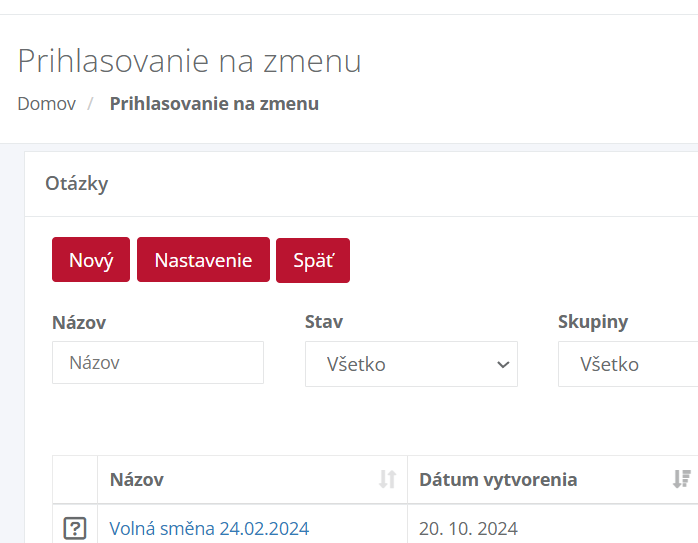Click the question mark icon beside Volná směna
The width and height of the screenshot is (698, 543).
pos(75,528)
